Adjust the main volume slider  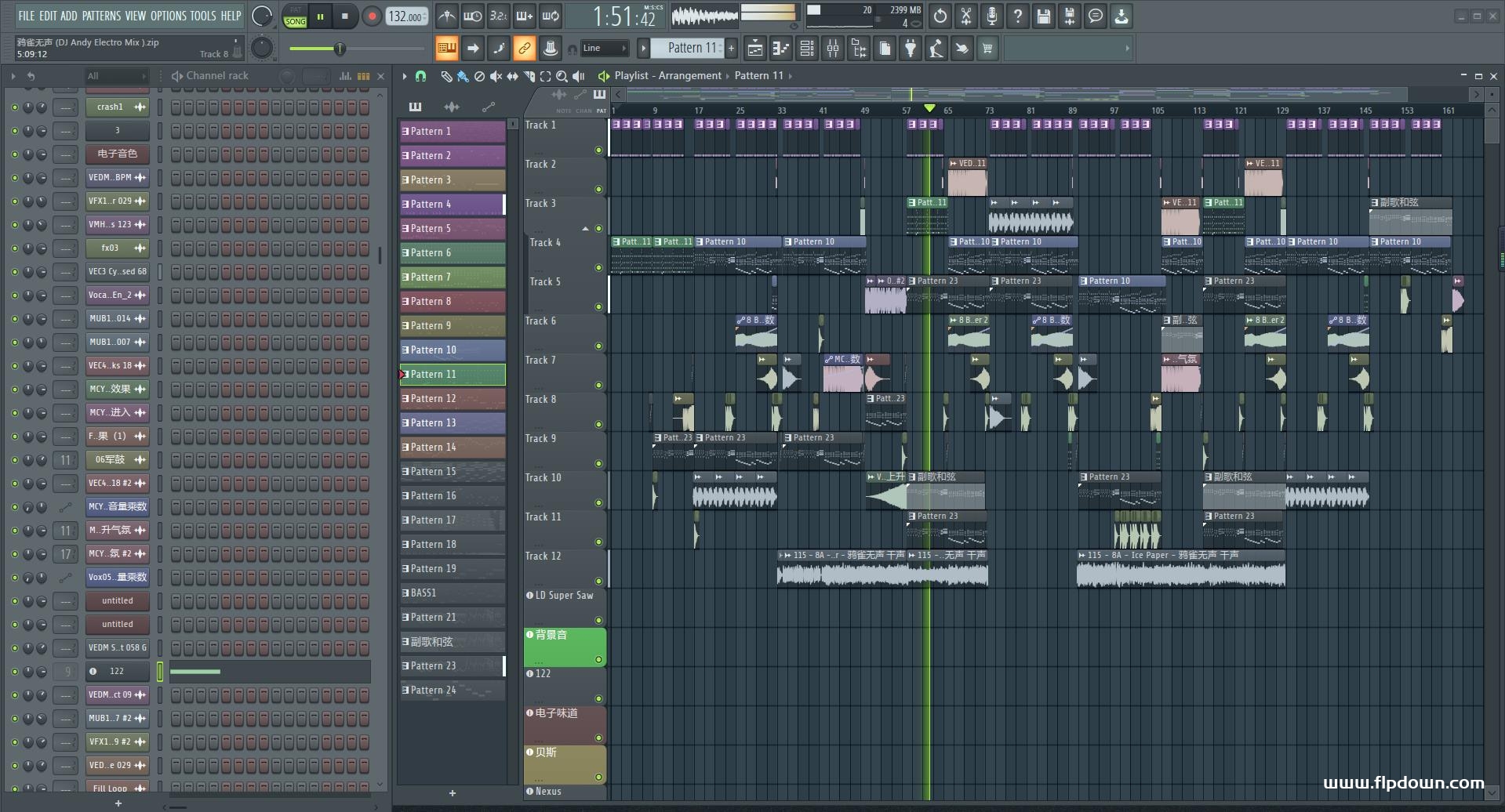pyautogui.click(x=355, y=49)
